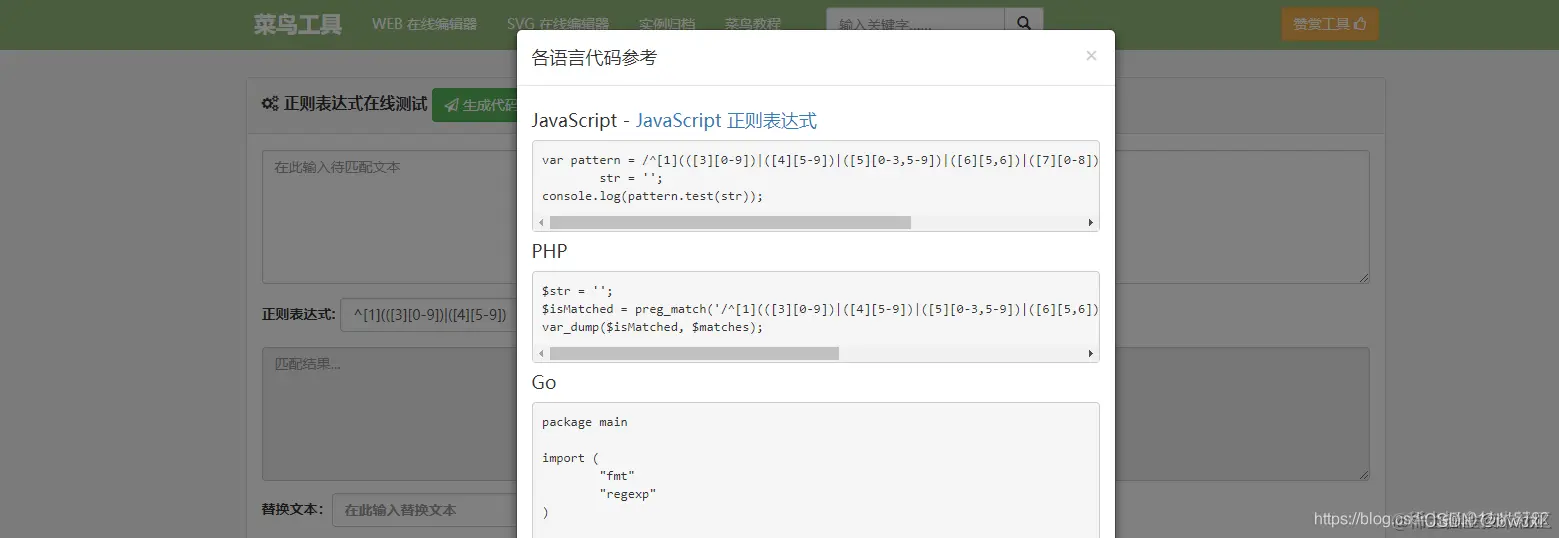Click the 在此输入替换文本 input field
Viewport: 1559px width, 538px height.
tap(425, 509)
